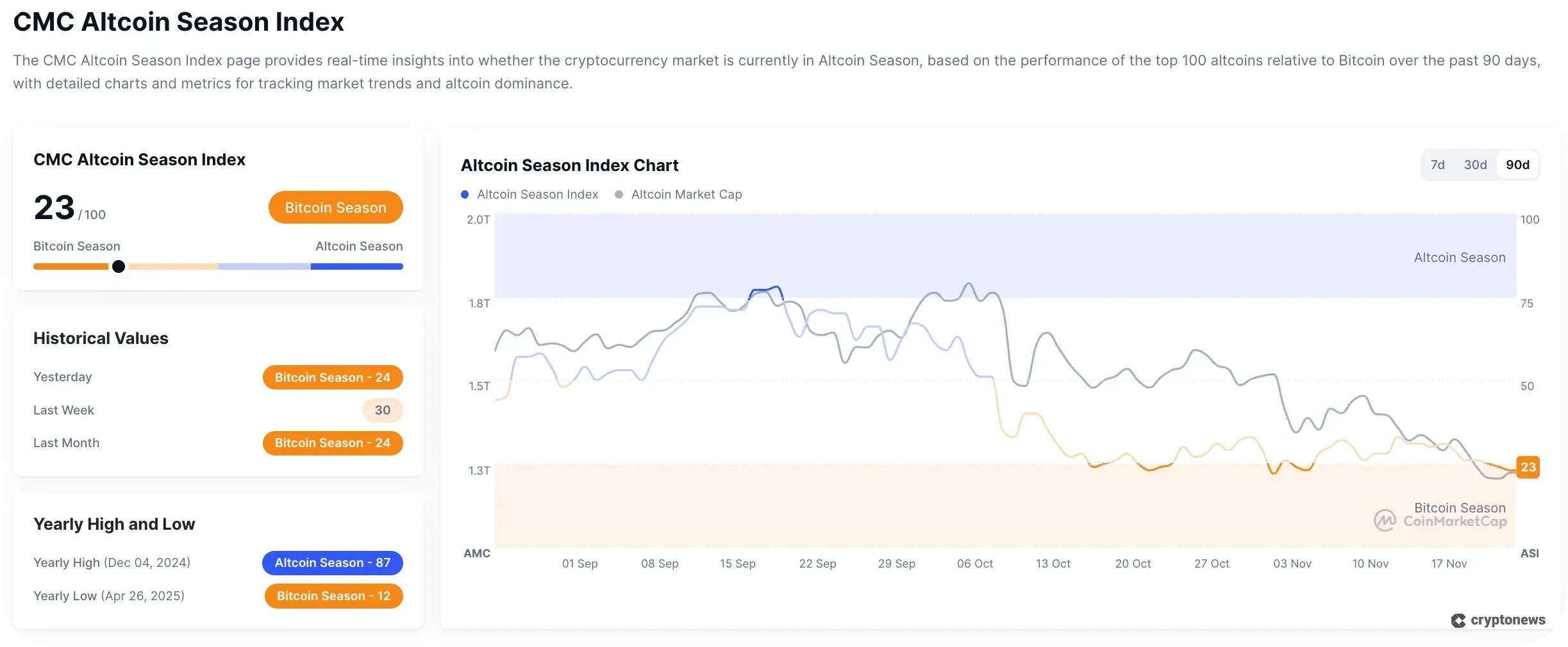Click the blue Altcoin Season Index legend dot
The height and width of the screenshot is (647, 1568).
pyautogui.click(x=465, y=195)
